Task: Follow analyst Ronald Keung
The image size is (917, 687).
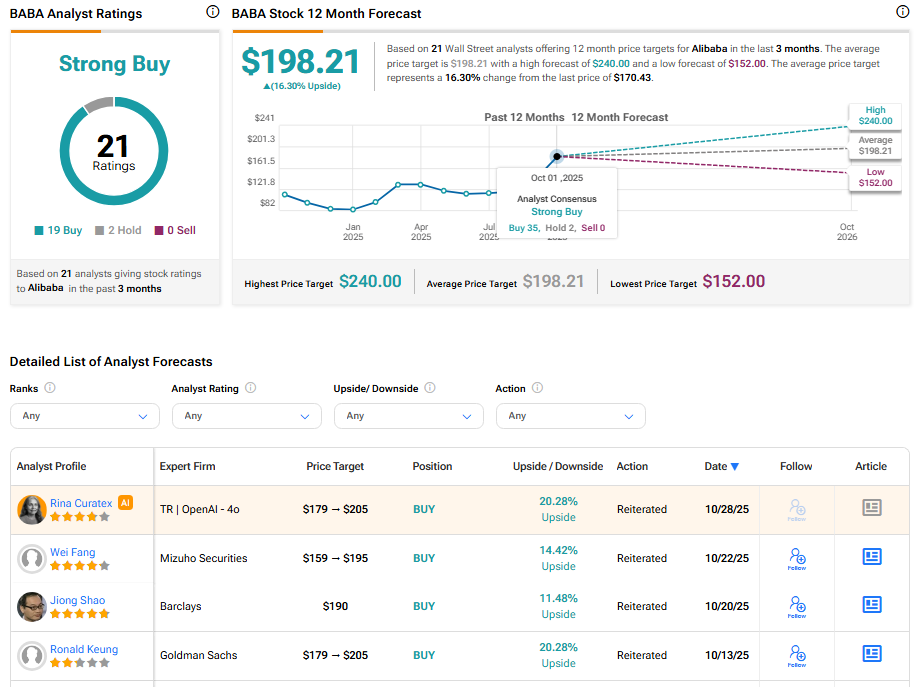Action: [797, 656]
